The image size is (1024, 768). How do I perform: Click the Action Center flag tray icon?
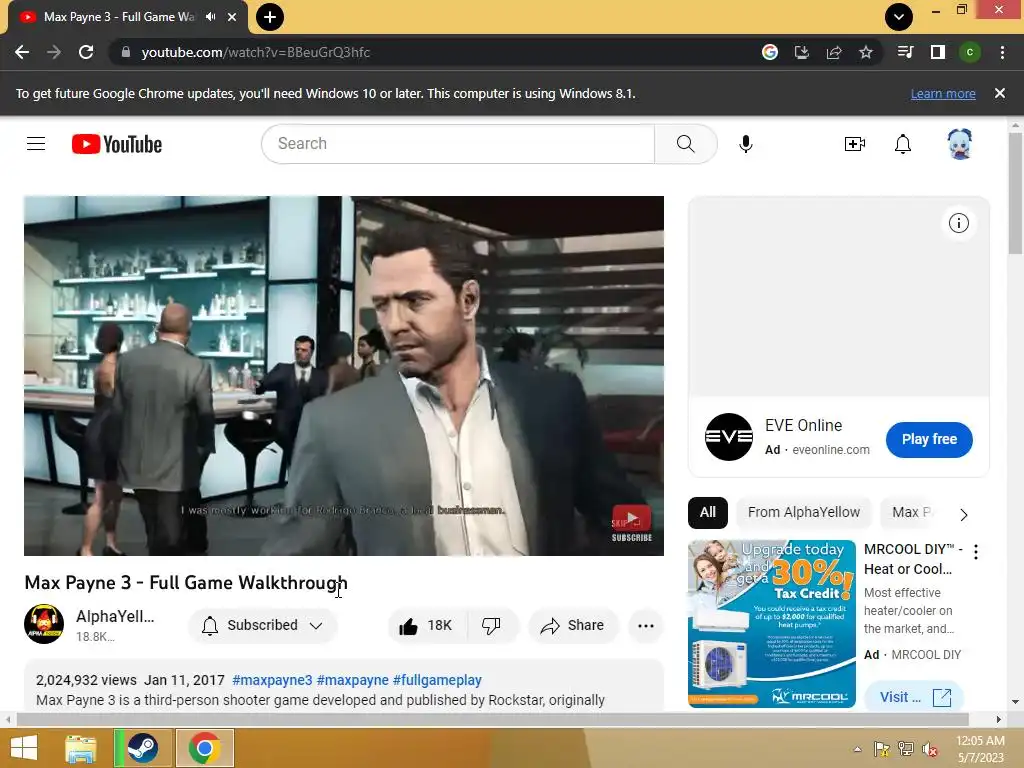882,749
